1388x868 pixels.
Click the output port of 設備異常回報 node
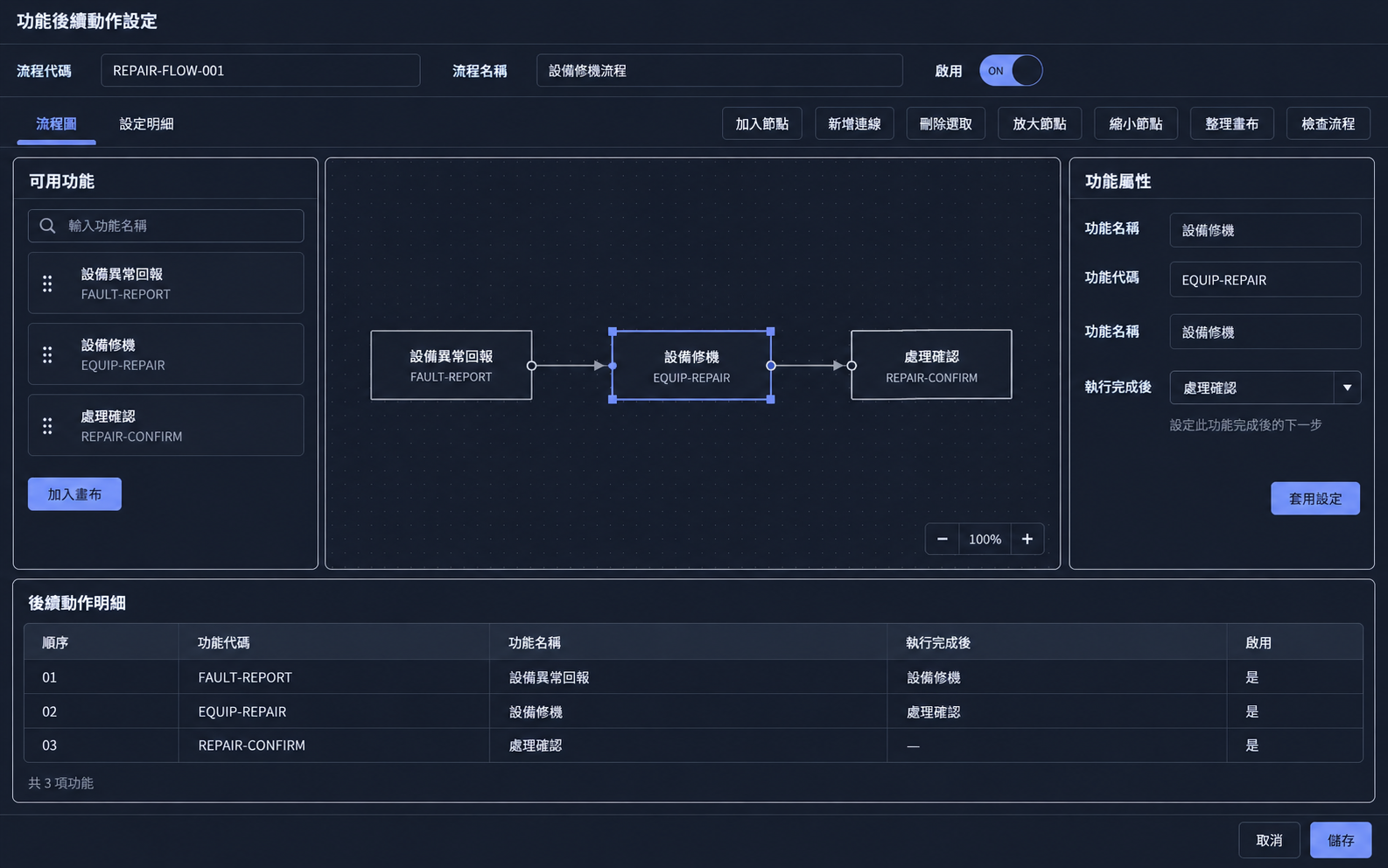click(x=531, y=366)
